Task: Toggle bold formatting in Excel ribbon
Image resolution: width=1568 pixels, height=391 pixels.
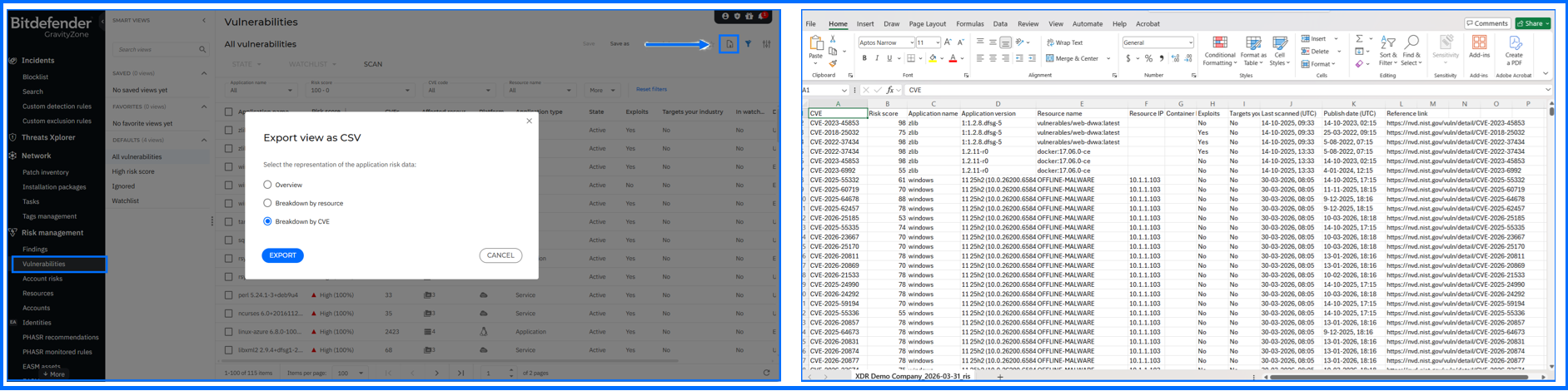Action: tap(864, 58)
